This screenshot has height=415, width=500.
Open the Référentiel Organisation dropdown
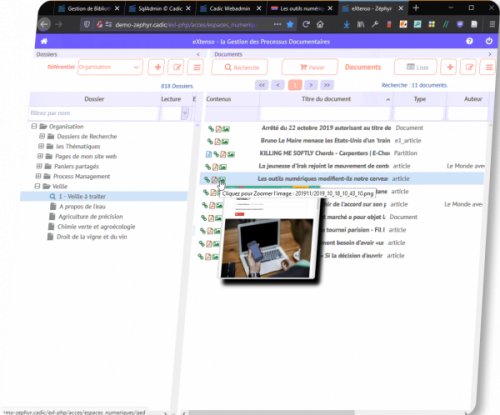pyautogui.click(x=110, y=67)
